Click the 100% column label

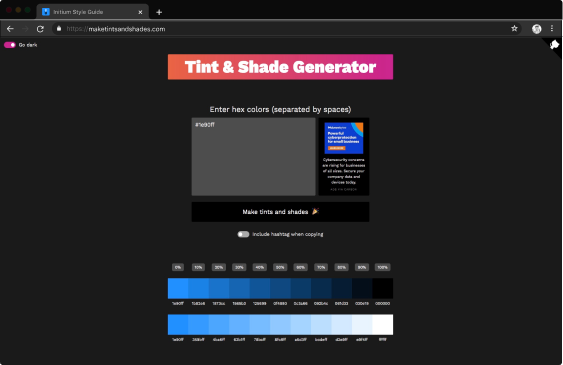coord(382,267)
